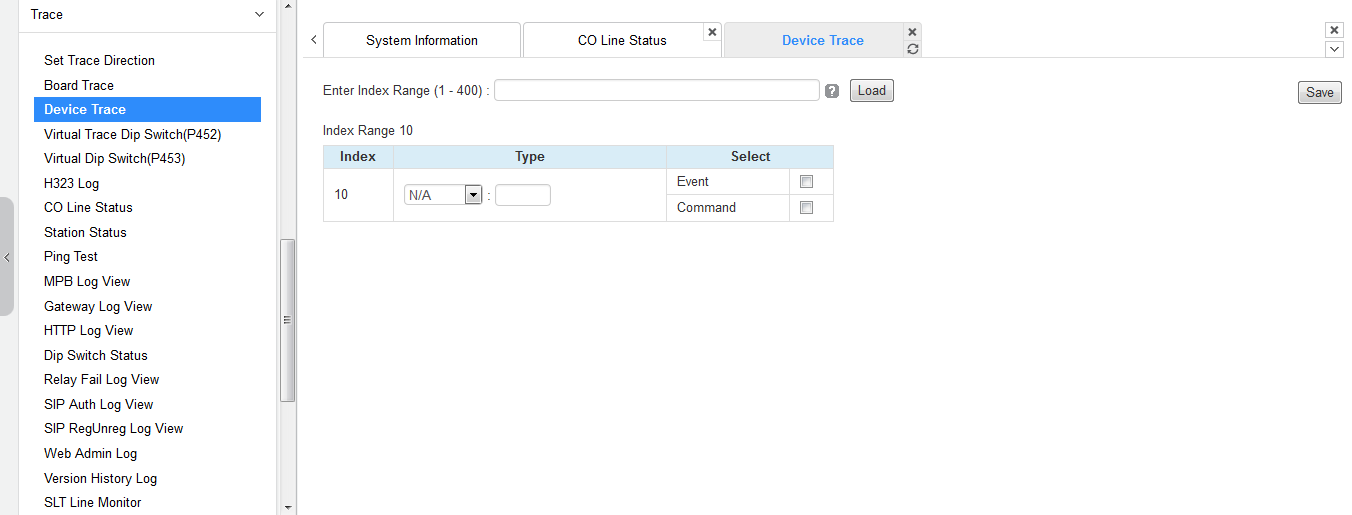This screenshot has width=1352, height=515.
Task: Close the Device Trace tab
Action: [x=912, y=32]
